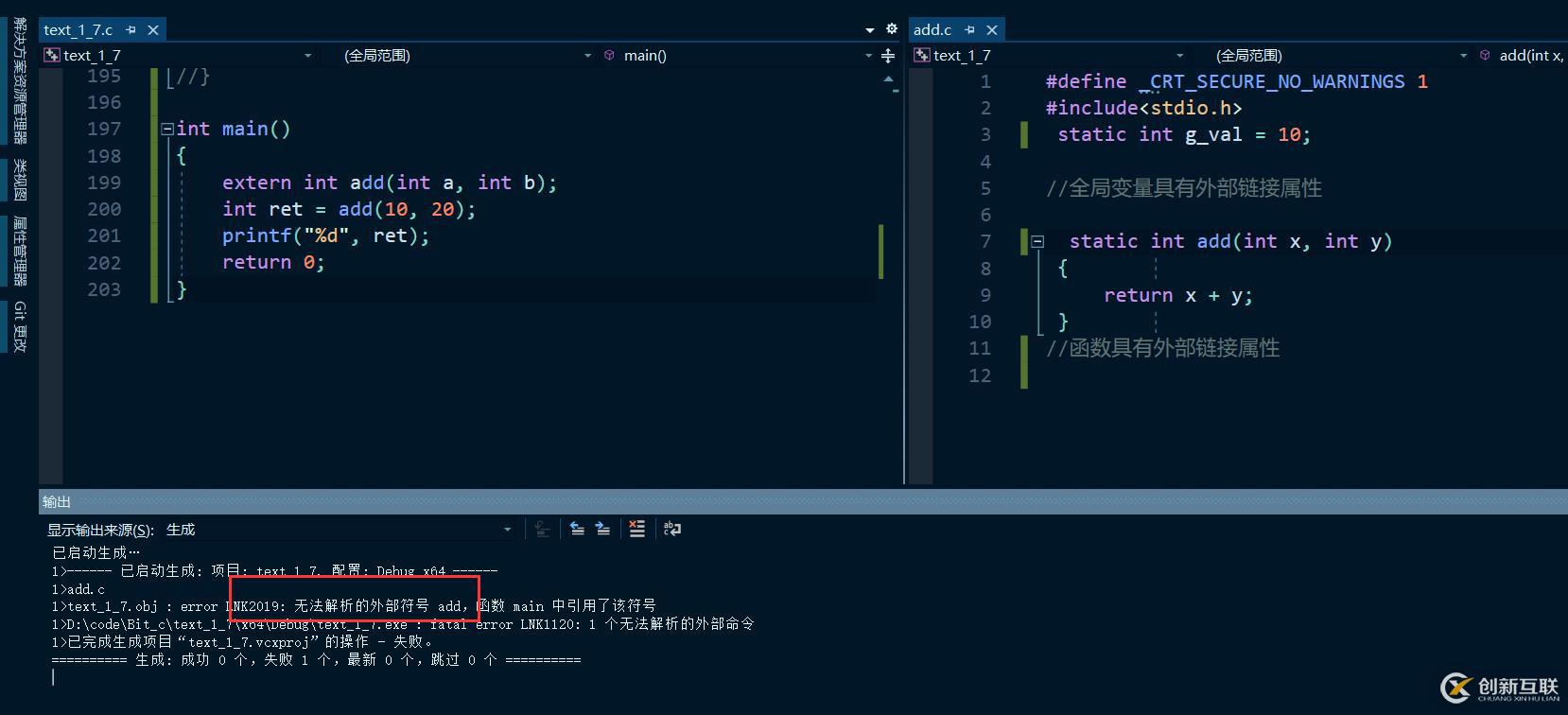Toggle word wrap in Output window
Viewport: 1568px width, 715px height.
click(672, 529)
